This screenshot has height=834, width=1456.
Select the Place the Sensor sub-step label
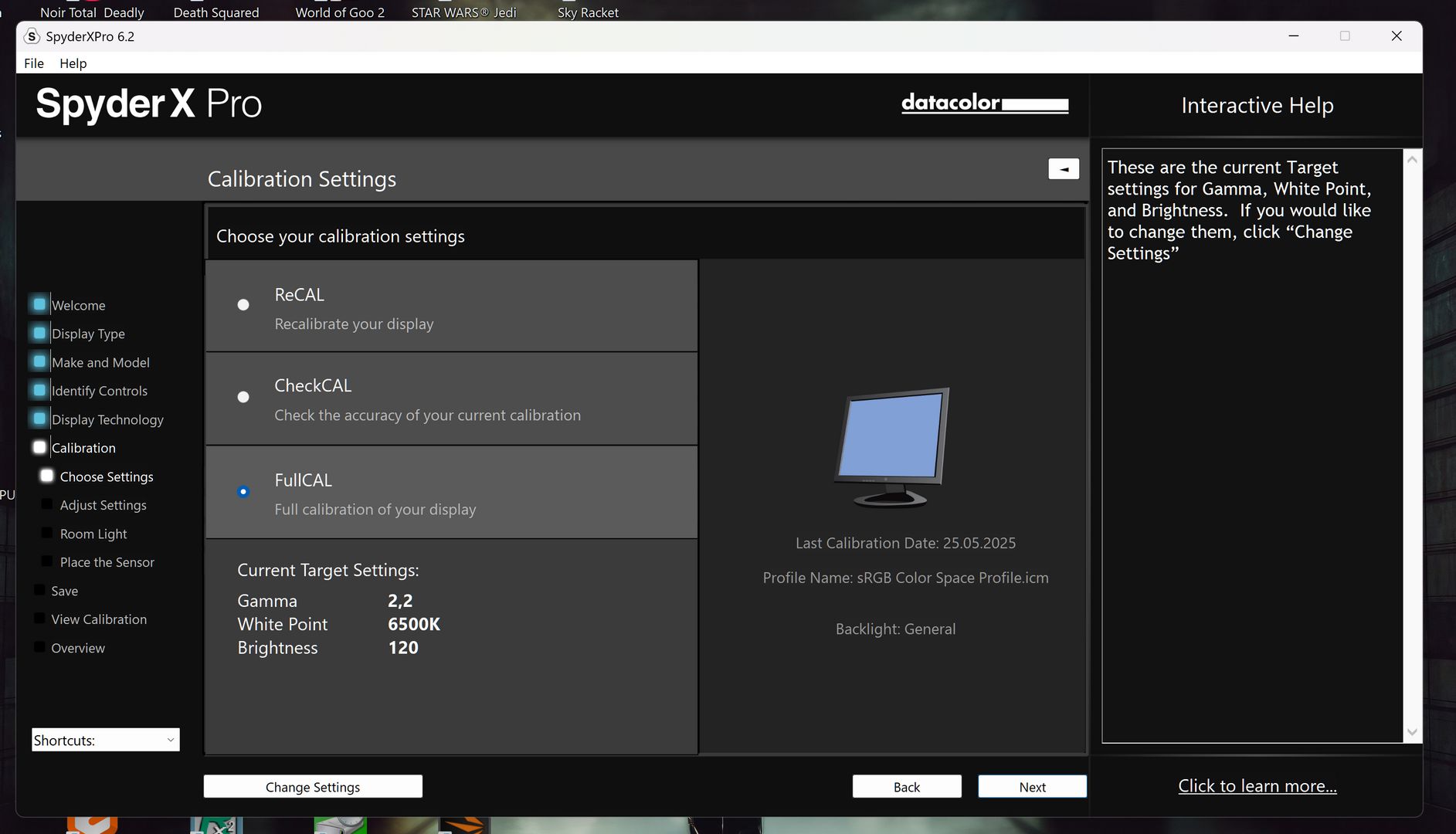(x=107, y=562)
